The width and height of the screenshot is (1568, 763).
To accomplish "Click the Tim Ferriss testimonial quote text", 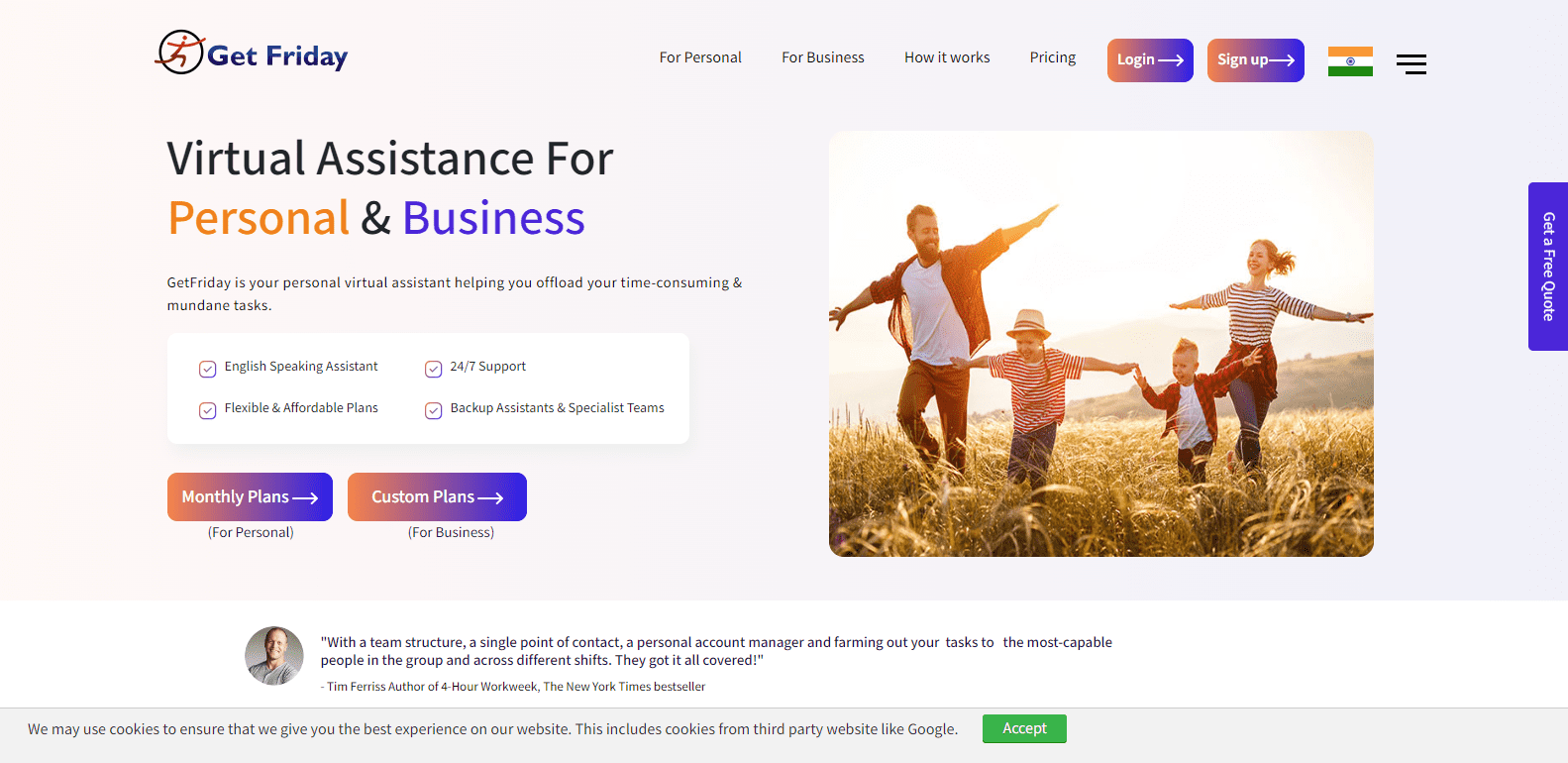I will click(x=715, y=651).
